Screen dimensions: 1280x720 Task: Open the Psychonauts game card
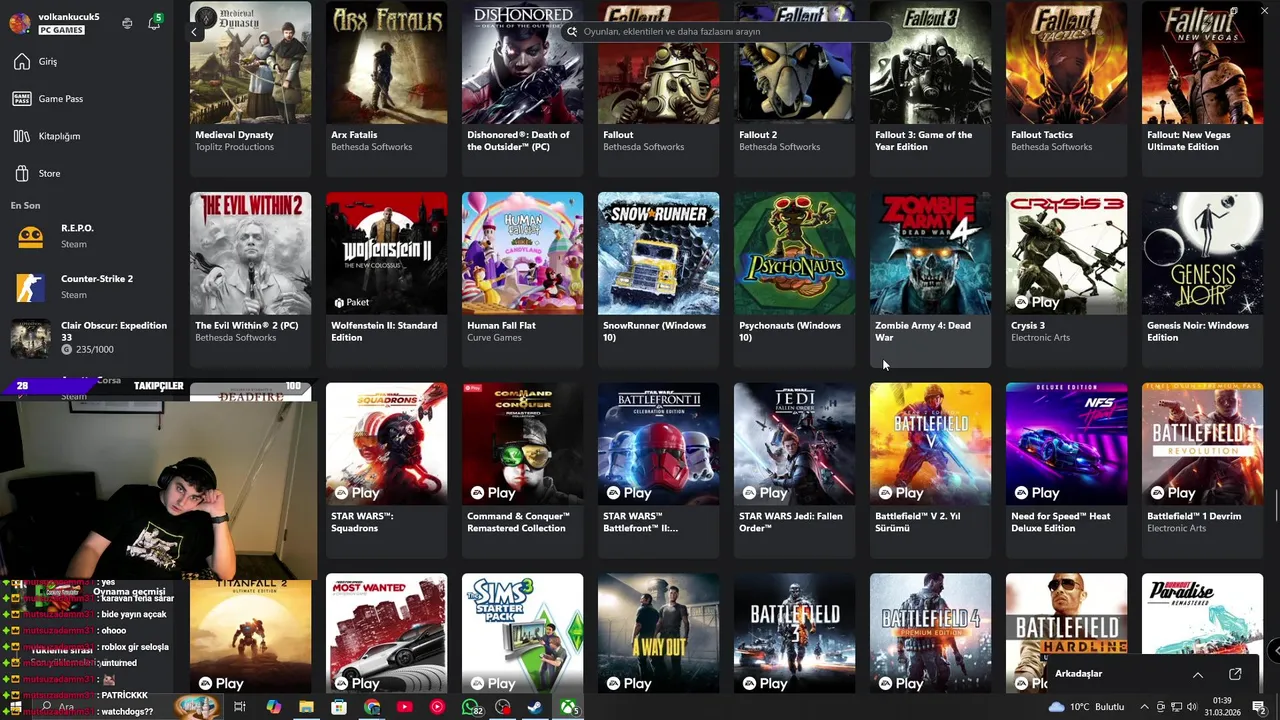pyautogui.click(x=794, y=279)
